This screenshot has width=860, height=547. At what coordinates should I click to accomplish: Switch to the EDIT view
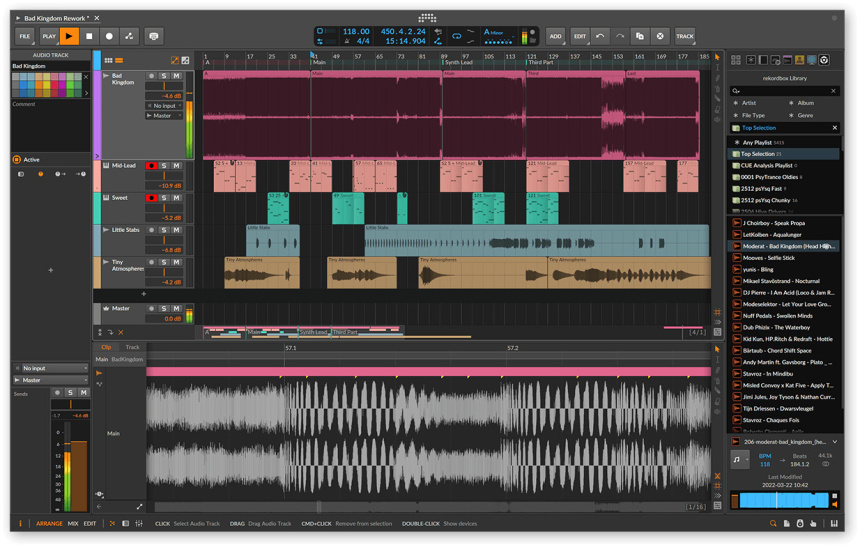tap(90, 524)
